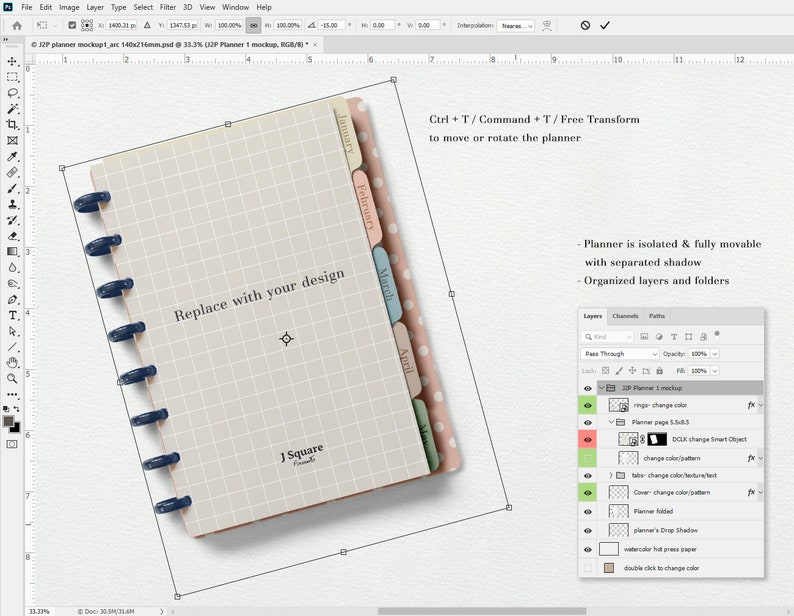Click the double click to change color swatch thumbnail
This screenshot has height=616, width=794.
click(609, 568)
